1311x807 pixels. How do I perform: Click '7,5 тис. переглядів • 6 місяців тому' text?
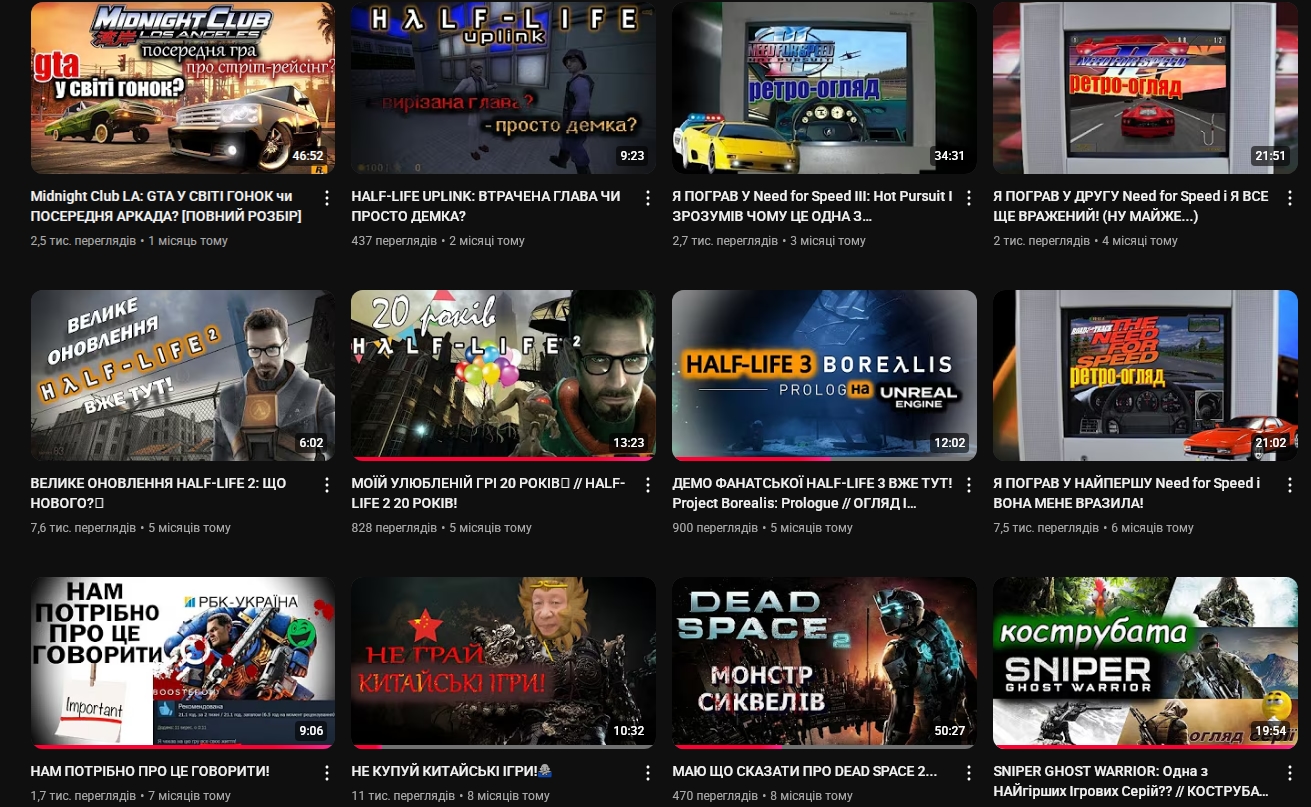1094,528
